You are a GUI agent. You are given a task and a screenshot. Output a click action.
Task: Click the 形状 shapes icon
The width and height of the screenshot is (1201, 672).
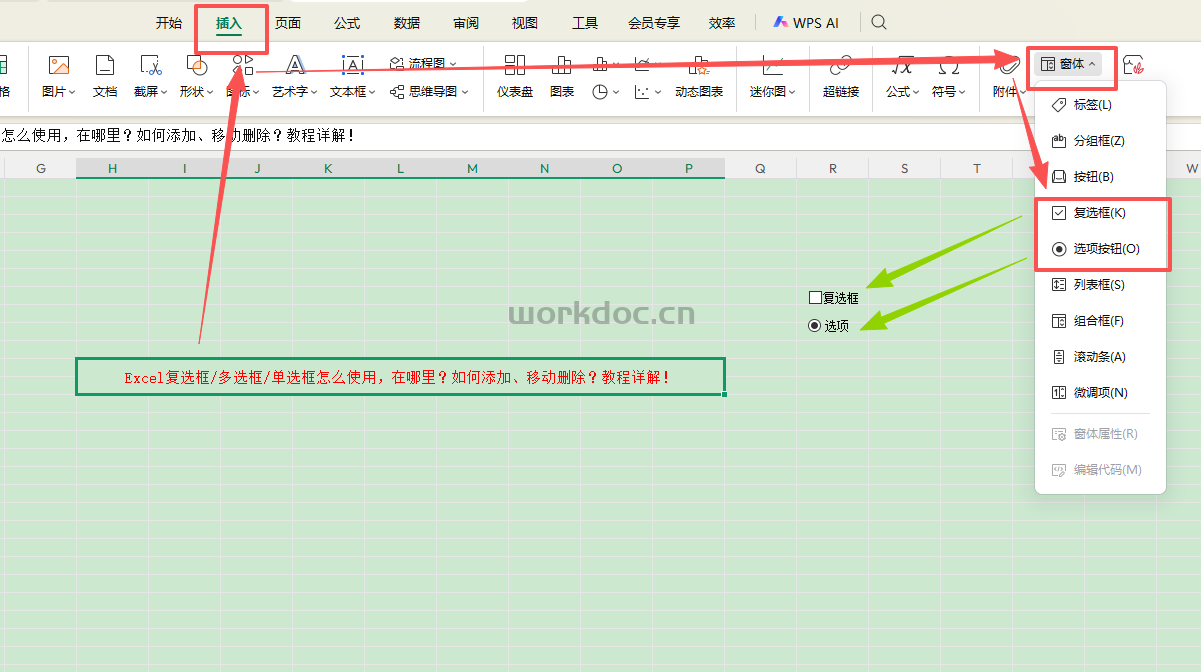(197, 66)
